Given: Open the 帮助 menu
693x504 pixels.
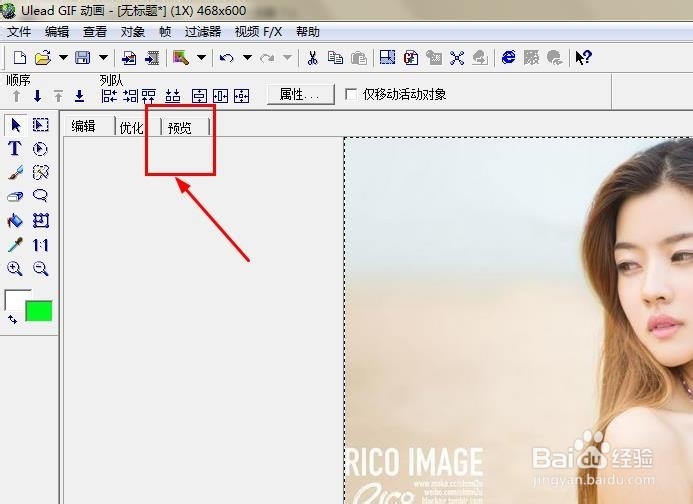Looking at the screenshot, I should [308, 32].
